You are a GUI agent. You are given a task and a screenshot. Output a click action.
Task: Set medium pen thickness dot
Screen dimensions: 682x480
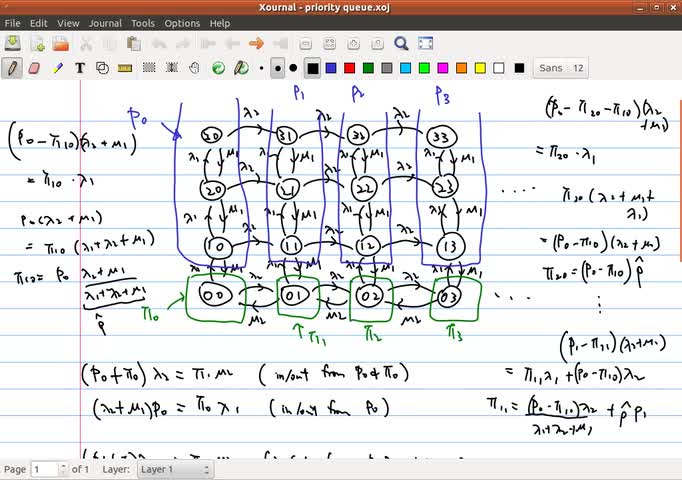point(277,68)
